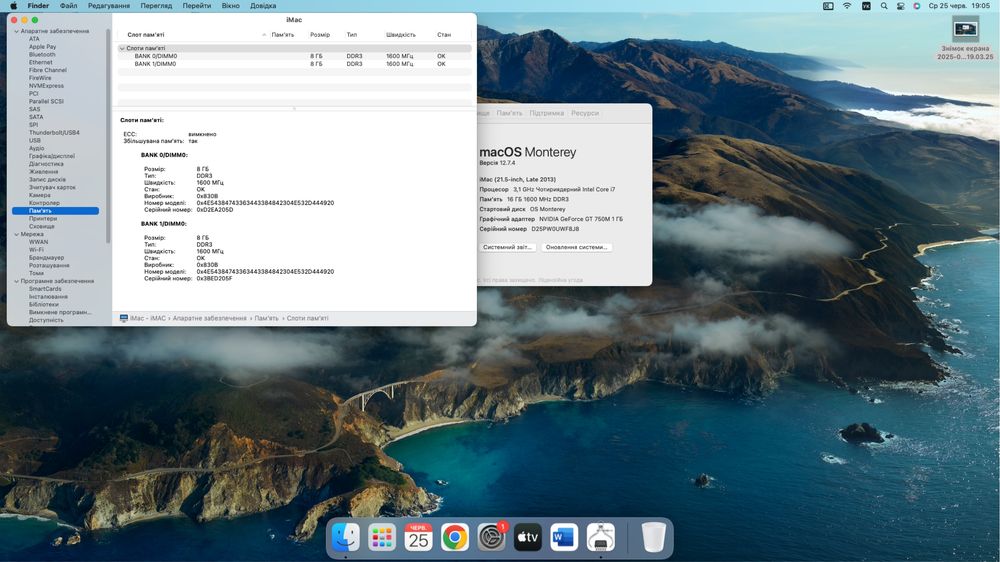Switch to Пам'ять tab in About This Mac
This screenshot has width=1000, height=562.
(509, 113)
